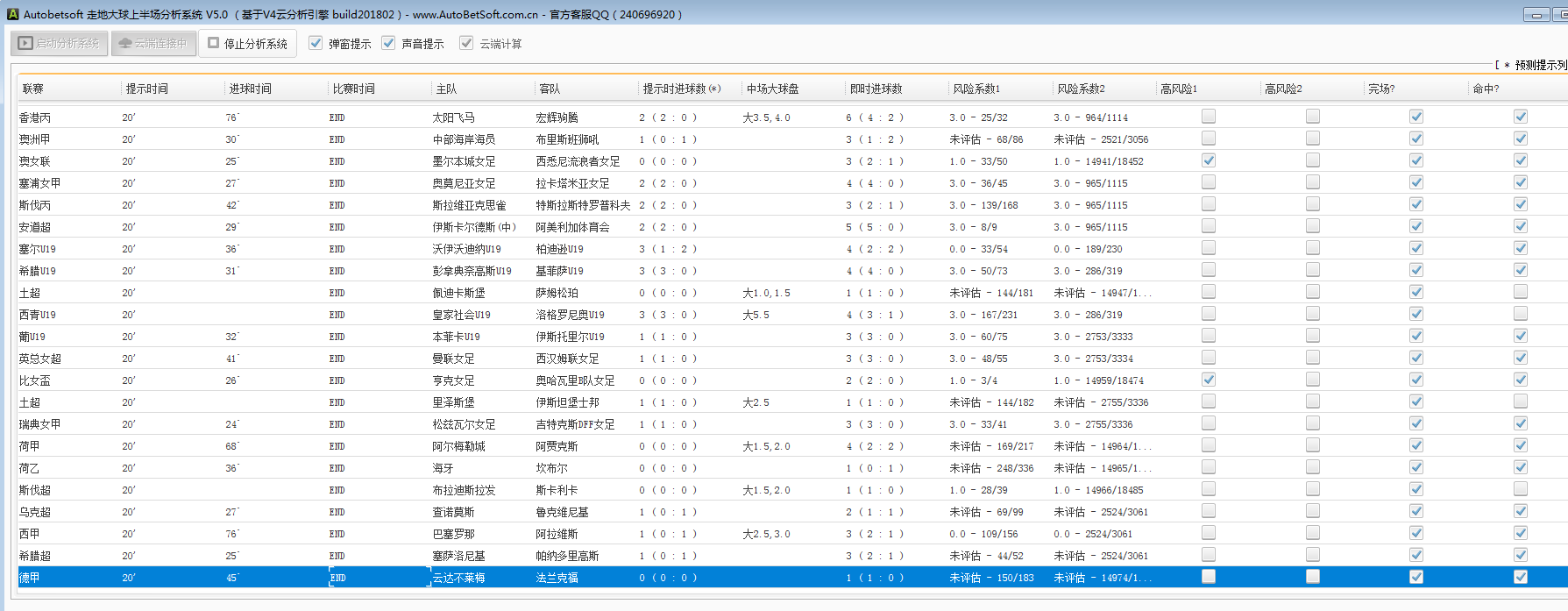
Task: Sort by the 进球时间 column header
Action: (x=250, y=89)
